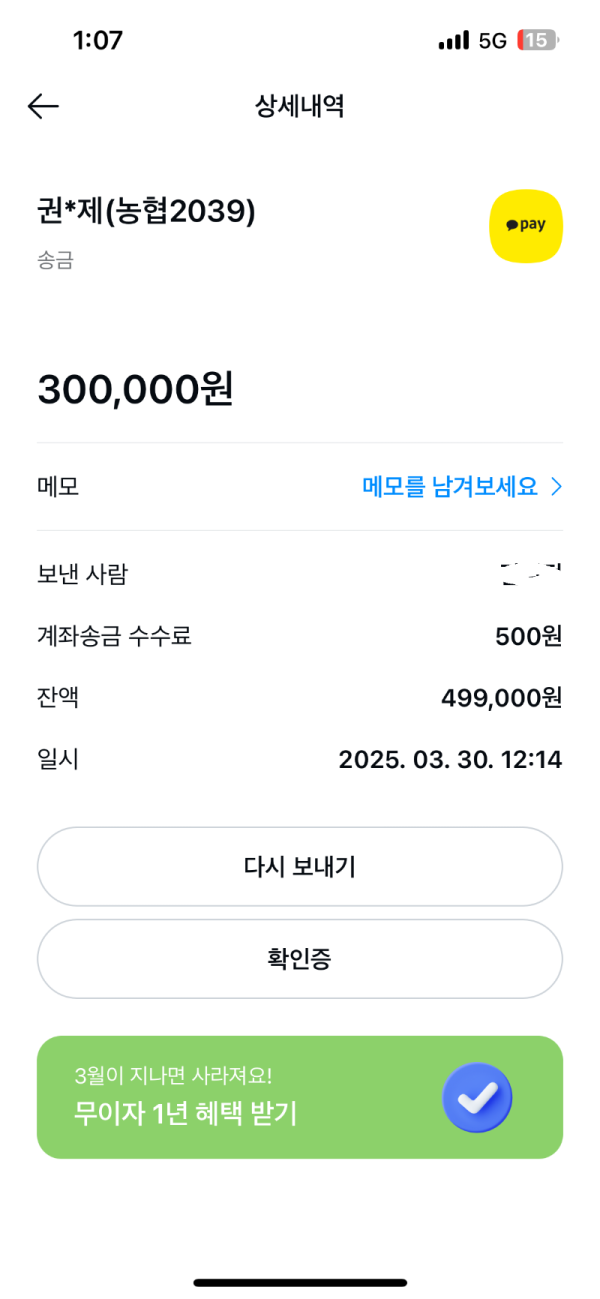Tap the cellular signal bars icon
The width and height of the screenshot is (600, 1299).
coord(452,40)
